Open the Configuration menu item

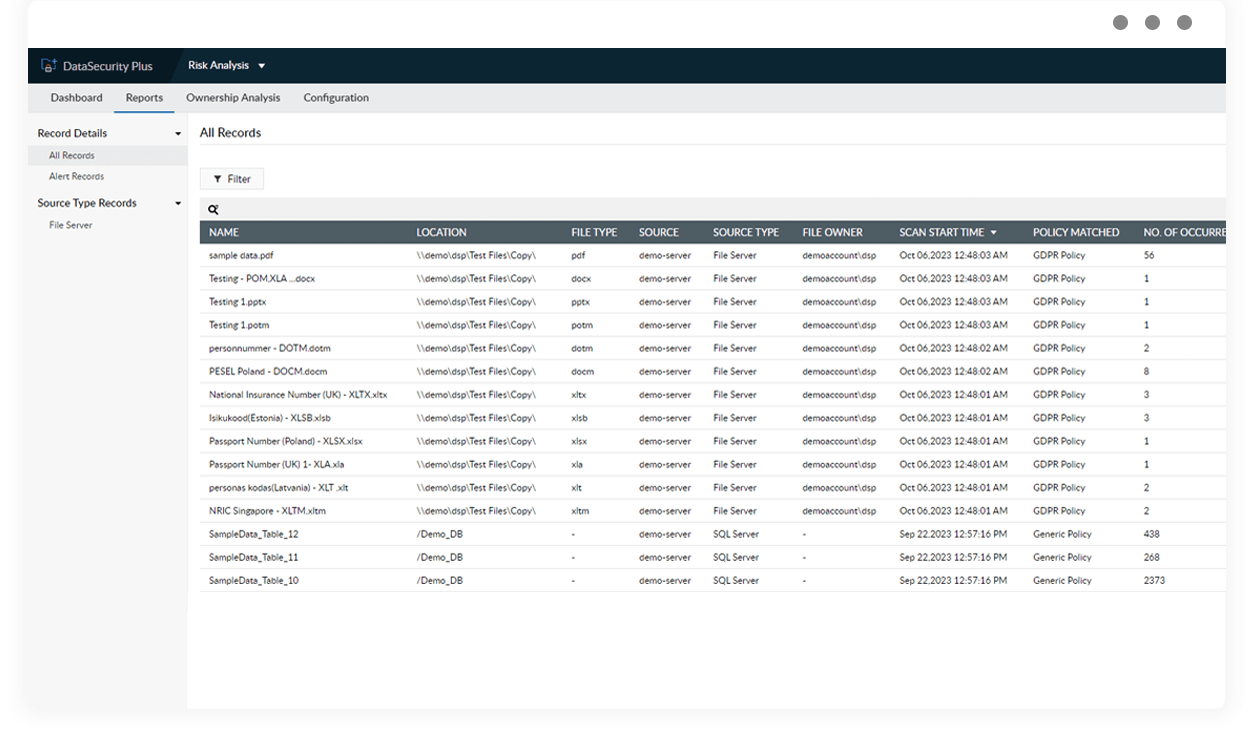[x=336, y=97]
